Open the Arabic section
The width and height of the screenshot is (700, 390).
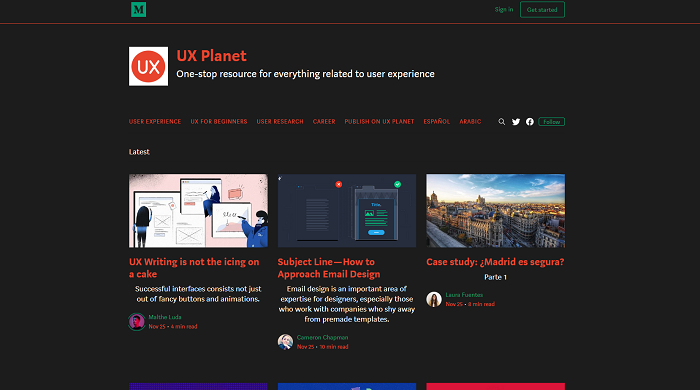click(x=470, y=121)
